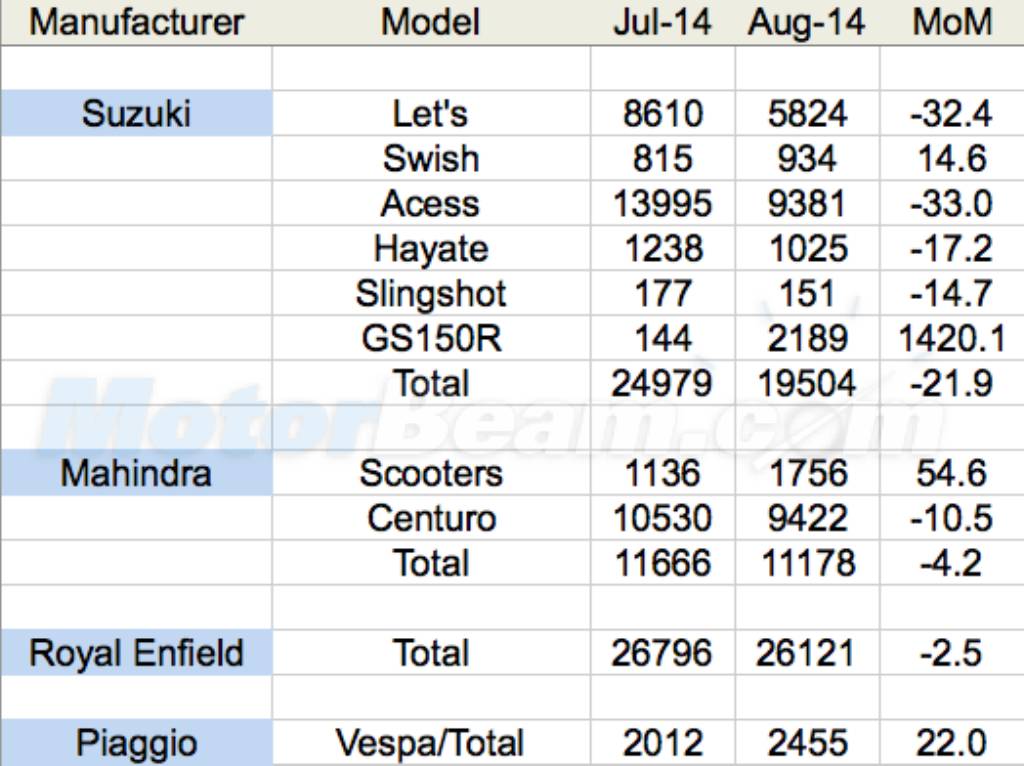Viewport: 1024px width, 766px height.
Task: Select the Slingshot model cell
Action: point(431,294)
